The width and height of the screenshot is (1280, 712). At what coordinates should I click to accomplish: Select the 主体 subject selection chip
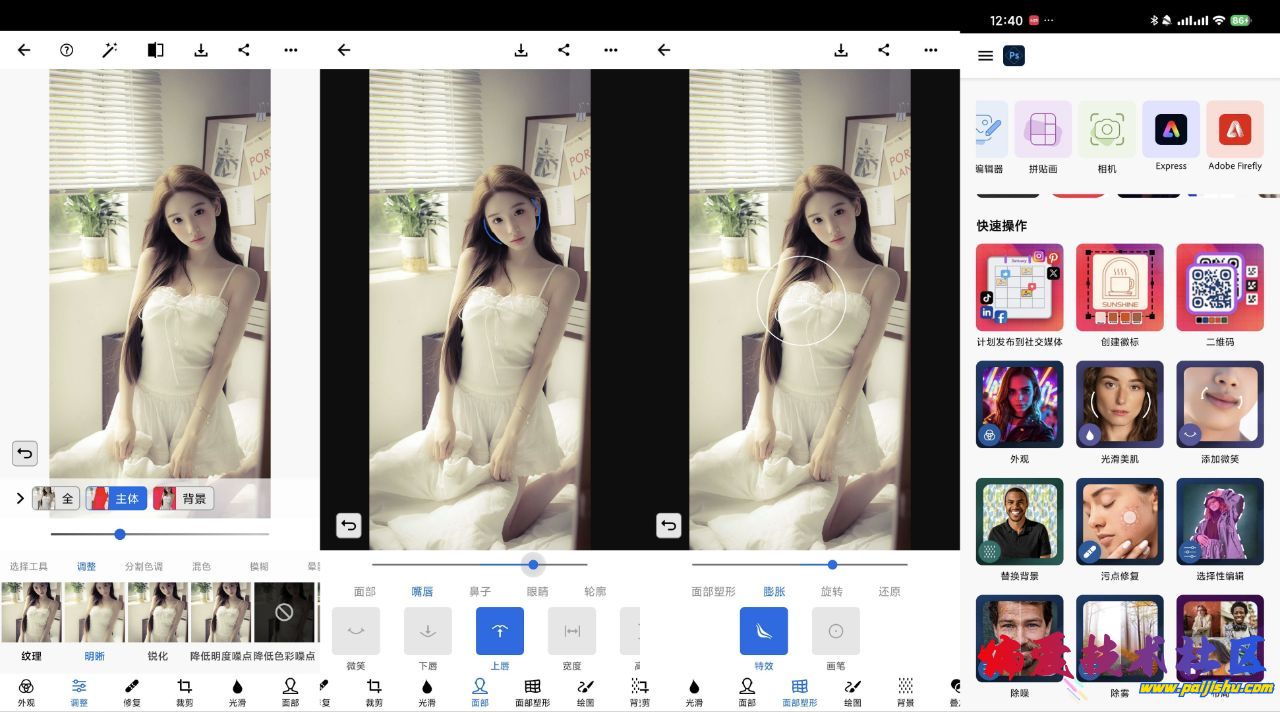point(116,498)
